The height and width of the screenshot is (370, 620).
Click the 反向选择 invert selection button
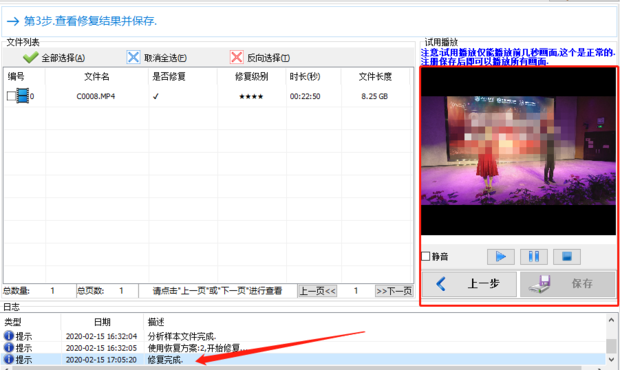(x=260, y=58)
